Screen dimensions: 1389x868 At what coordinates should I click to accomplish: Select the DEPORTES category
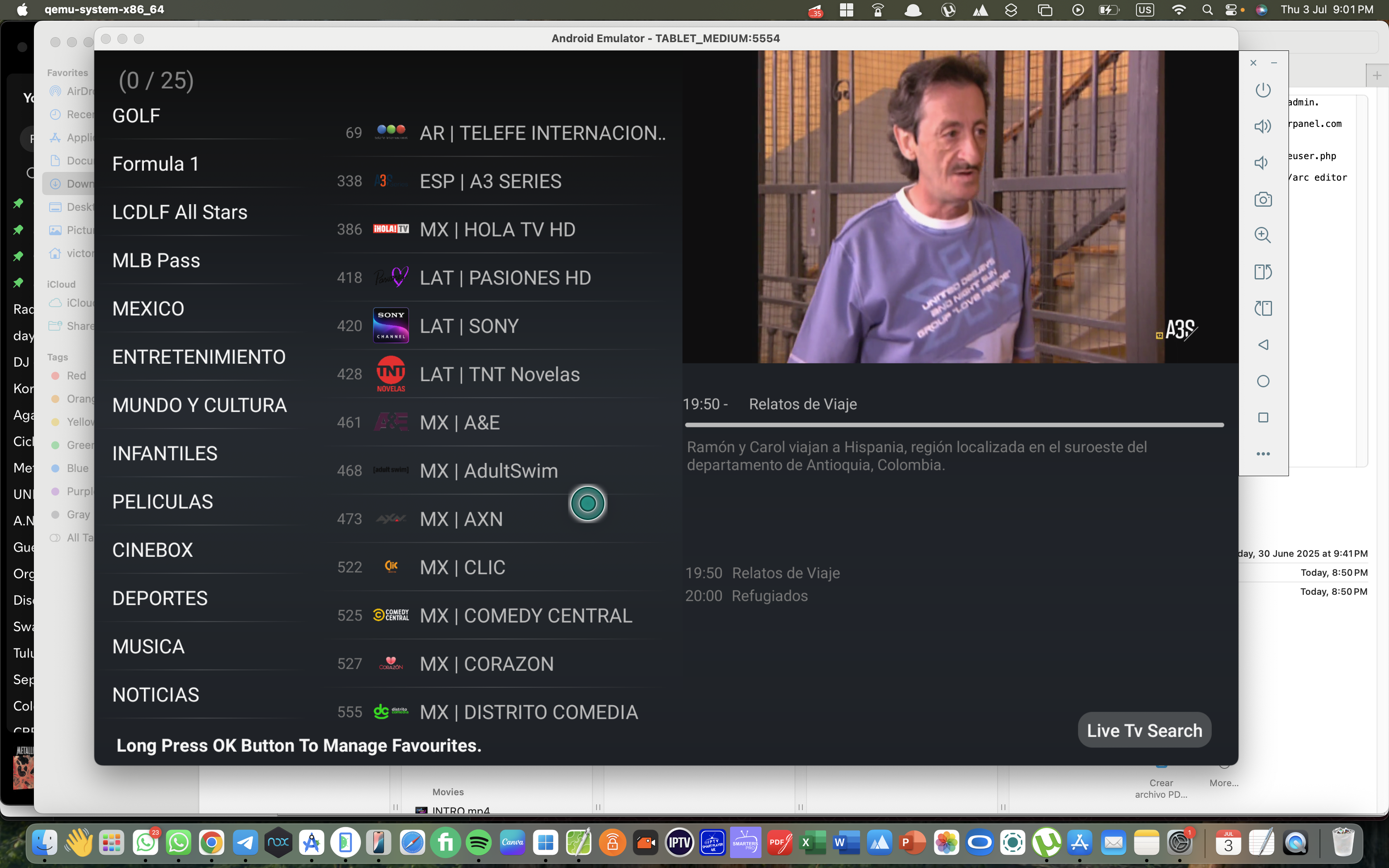click(160, 598)
